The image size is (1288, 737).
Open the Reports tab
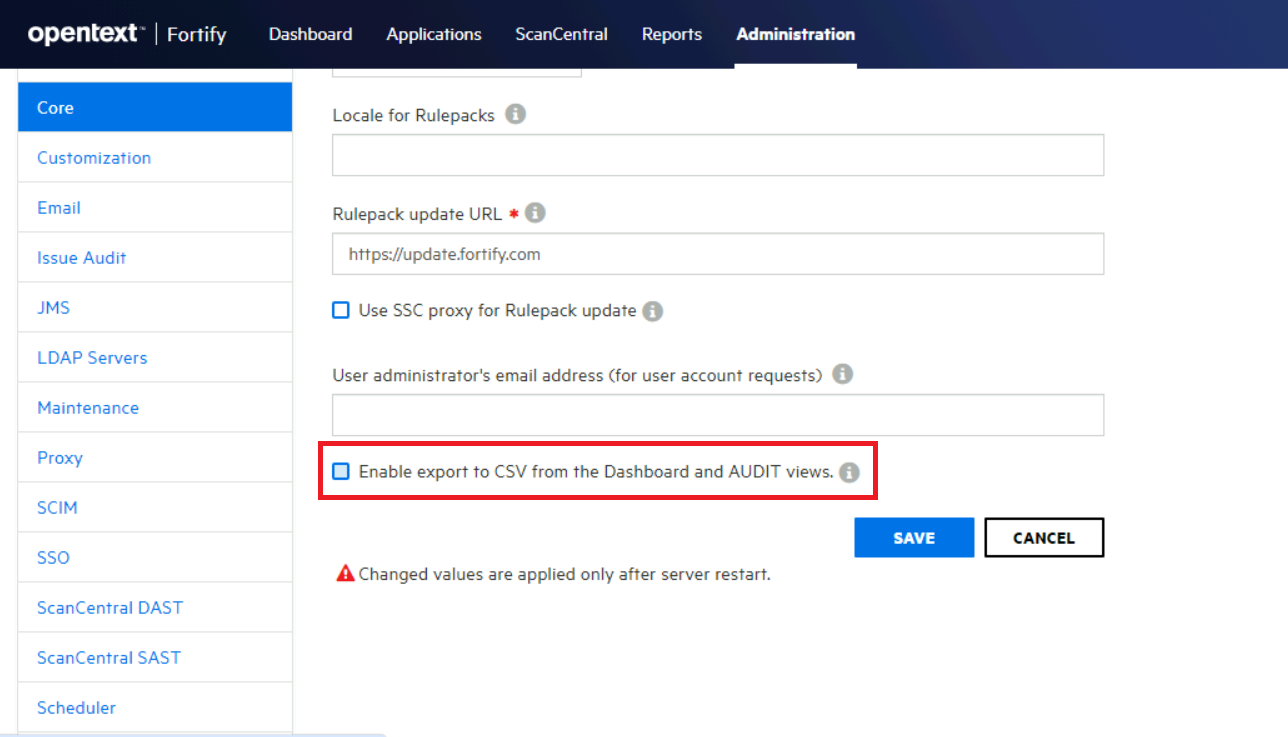(672, 34)
